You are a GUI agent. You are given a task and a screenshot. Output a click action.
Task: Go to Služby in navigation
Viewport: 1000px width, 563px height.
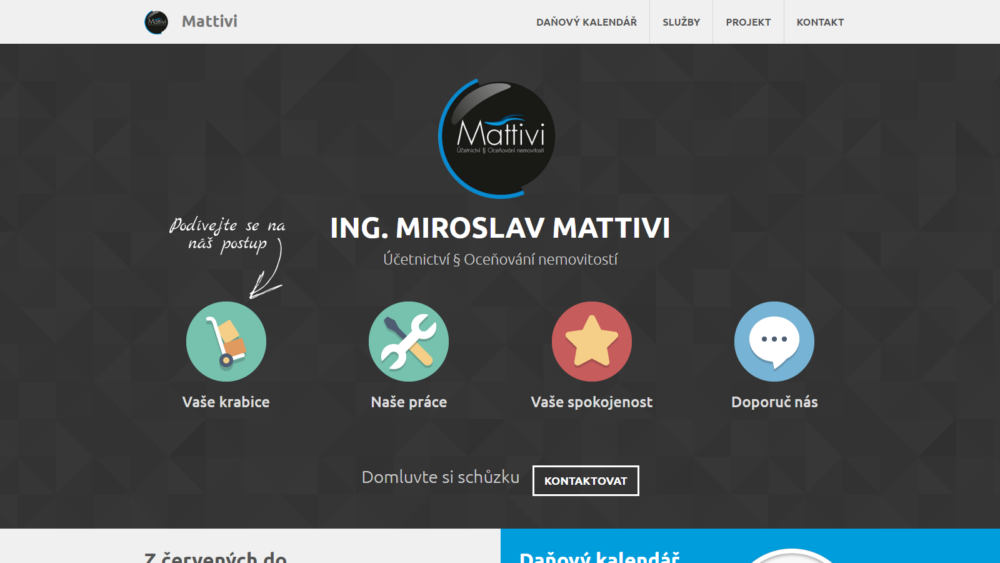(681, 22)
